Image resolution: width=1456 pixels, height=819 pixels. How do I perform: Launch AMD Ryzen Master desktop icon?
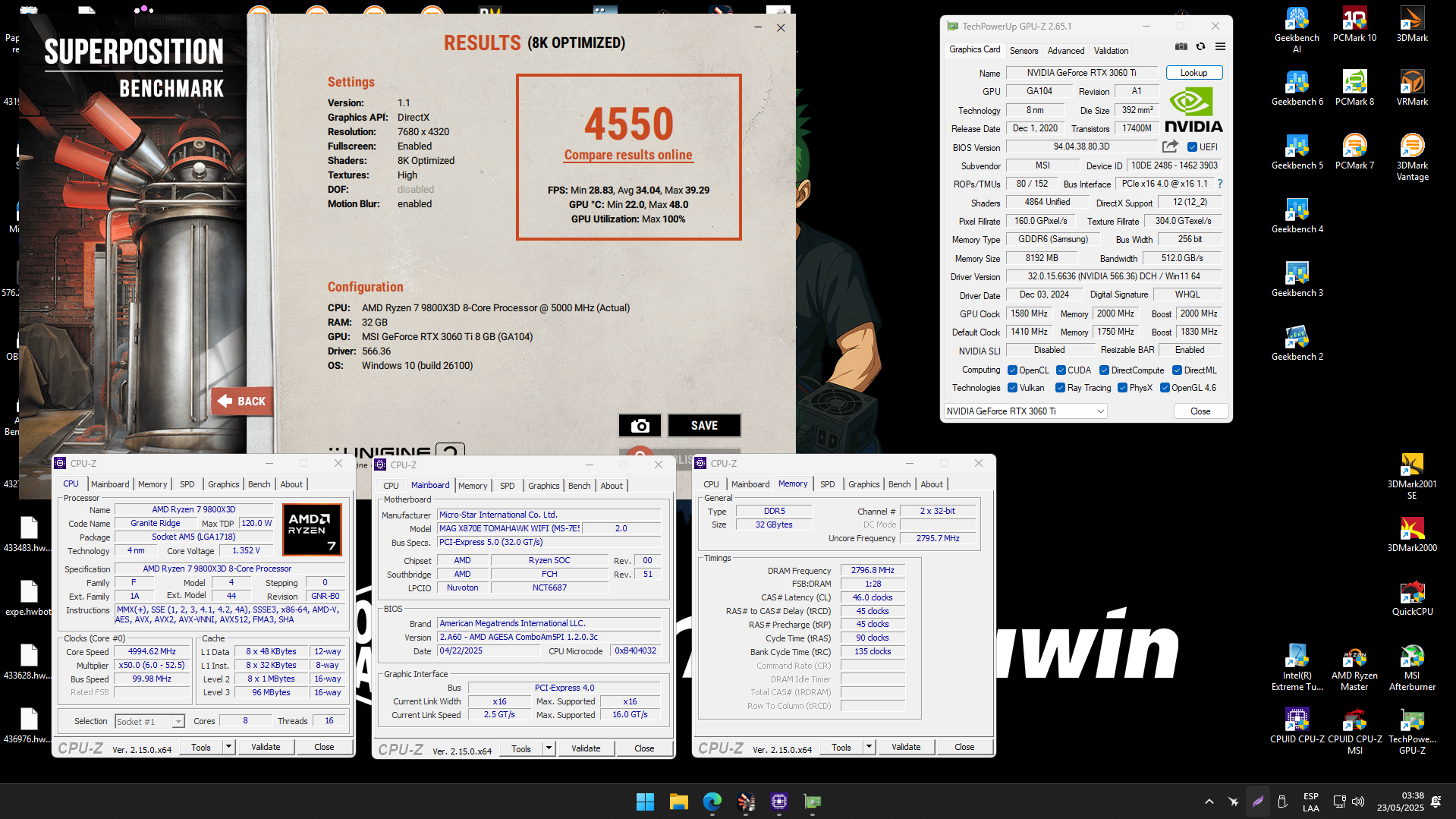(x=1354, y=668)
